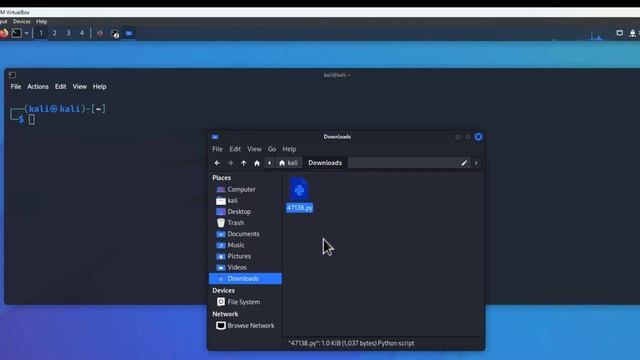Click the terminal window title bar icon
This screenshot has width=640, height=360.
(x=12, y=75)
